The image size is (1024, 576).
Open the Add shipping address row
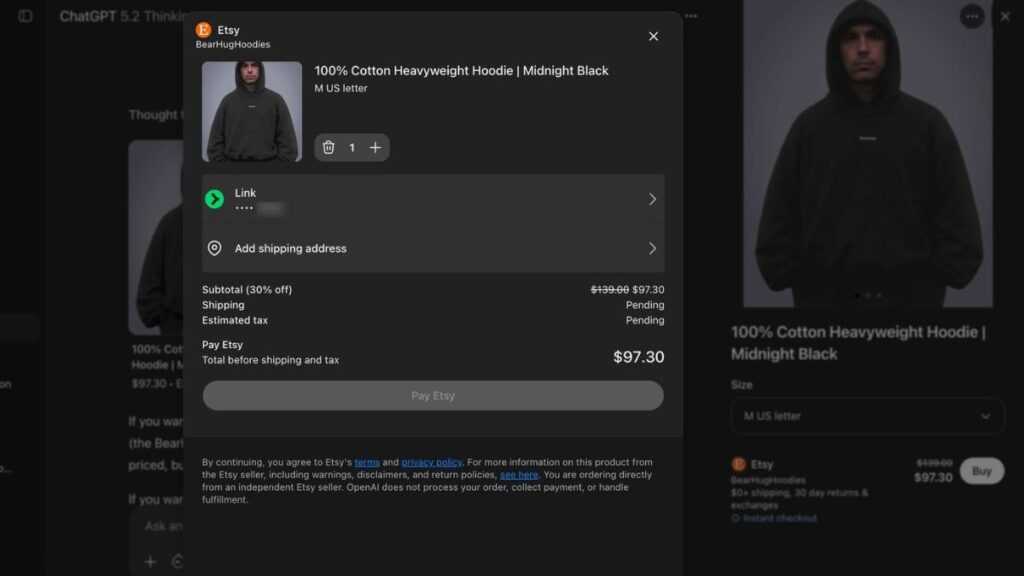tap(433, 248)
